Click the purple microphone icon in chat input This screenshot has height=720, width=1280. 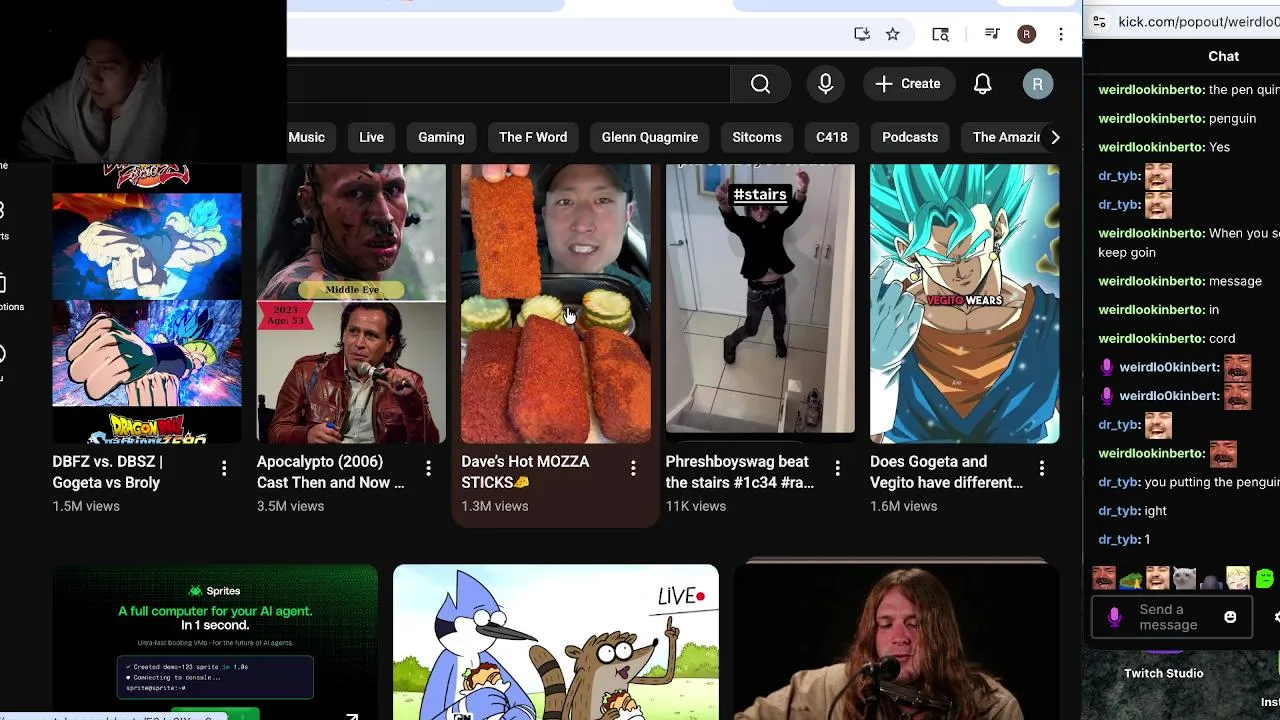[1114, 618]
